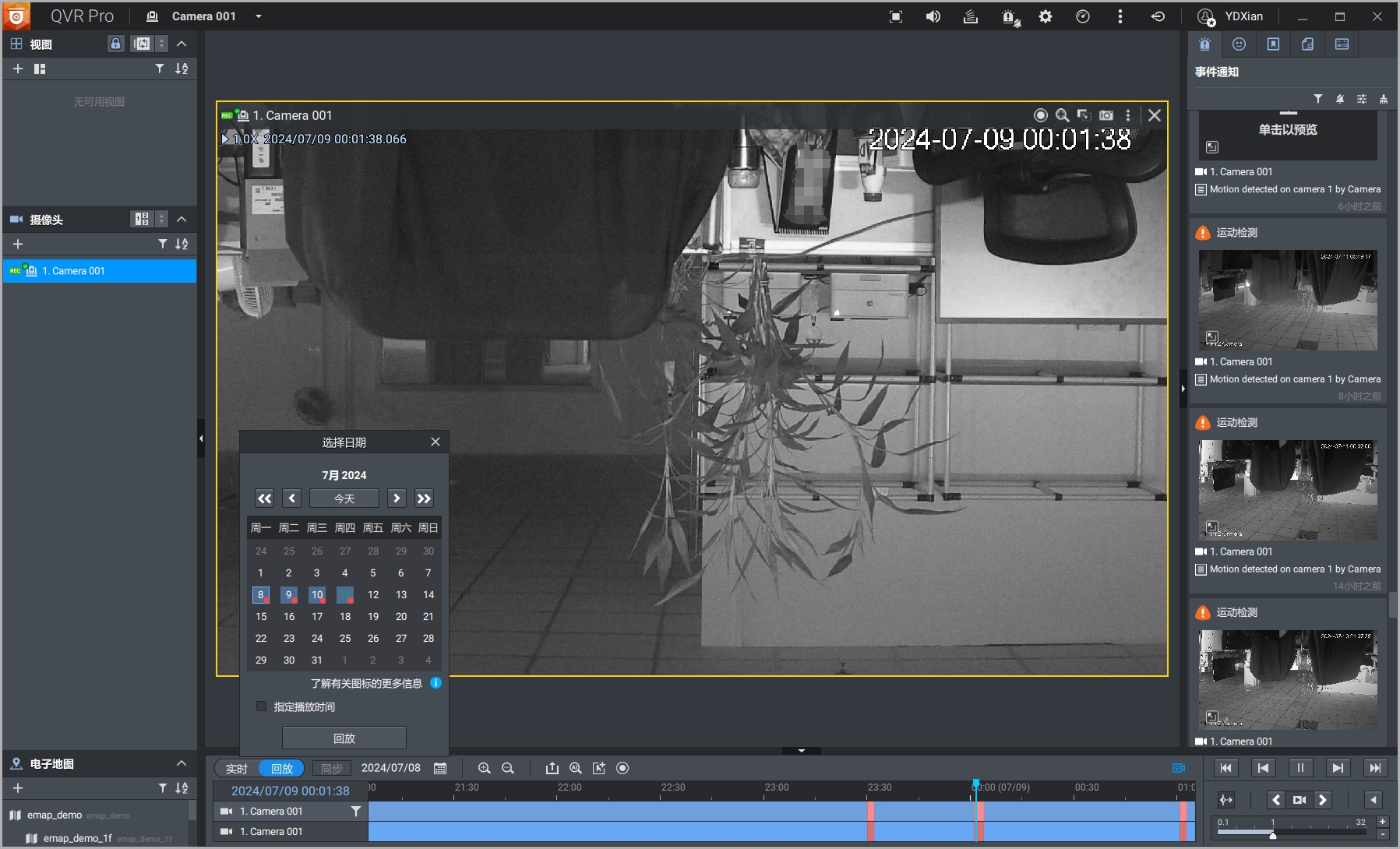
Task: Export video with the export icon
Action: pyautogui.click(x=552, y=769)
